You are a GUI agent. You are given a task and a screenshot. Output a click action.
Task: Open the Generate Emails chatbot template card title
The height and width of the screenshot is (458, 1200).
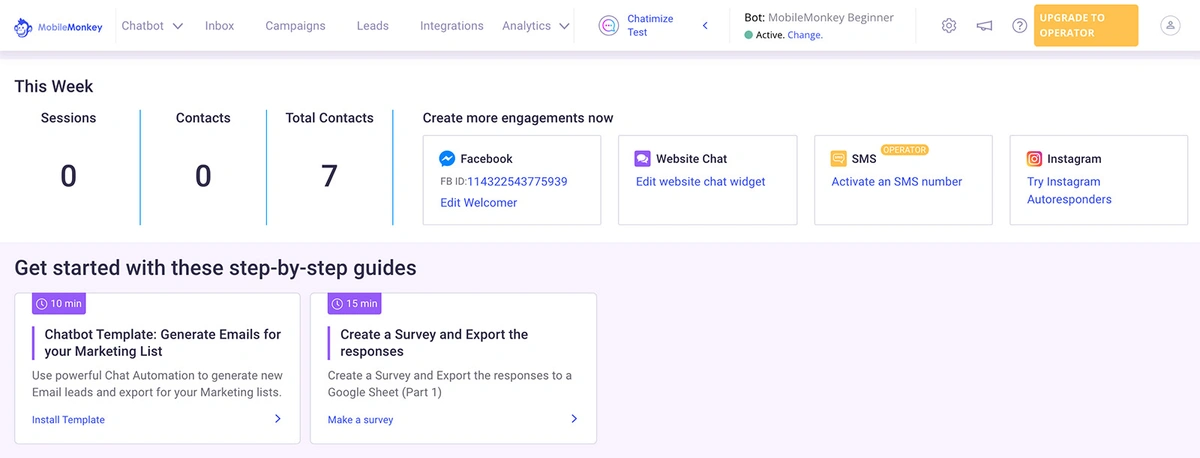[163, 343]
